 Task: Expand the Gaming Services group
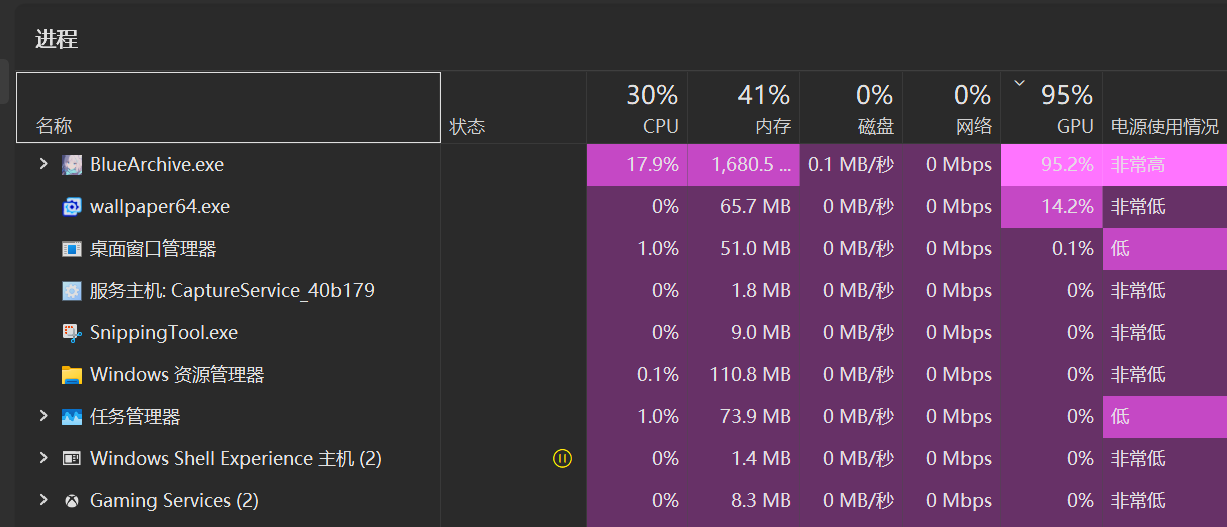coord(43,500)
